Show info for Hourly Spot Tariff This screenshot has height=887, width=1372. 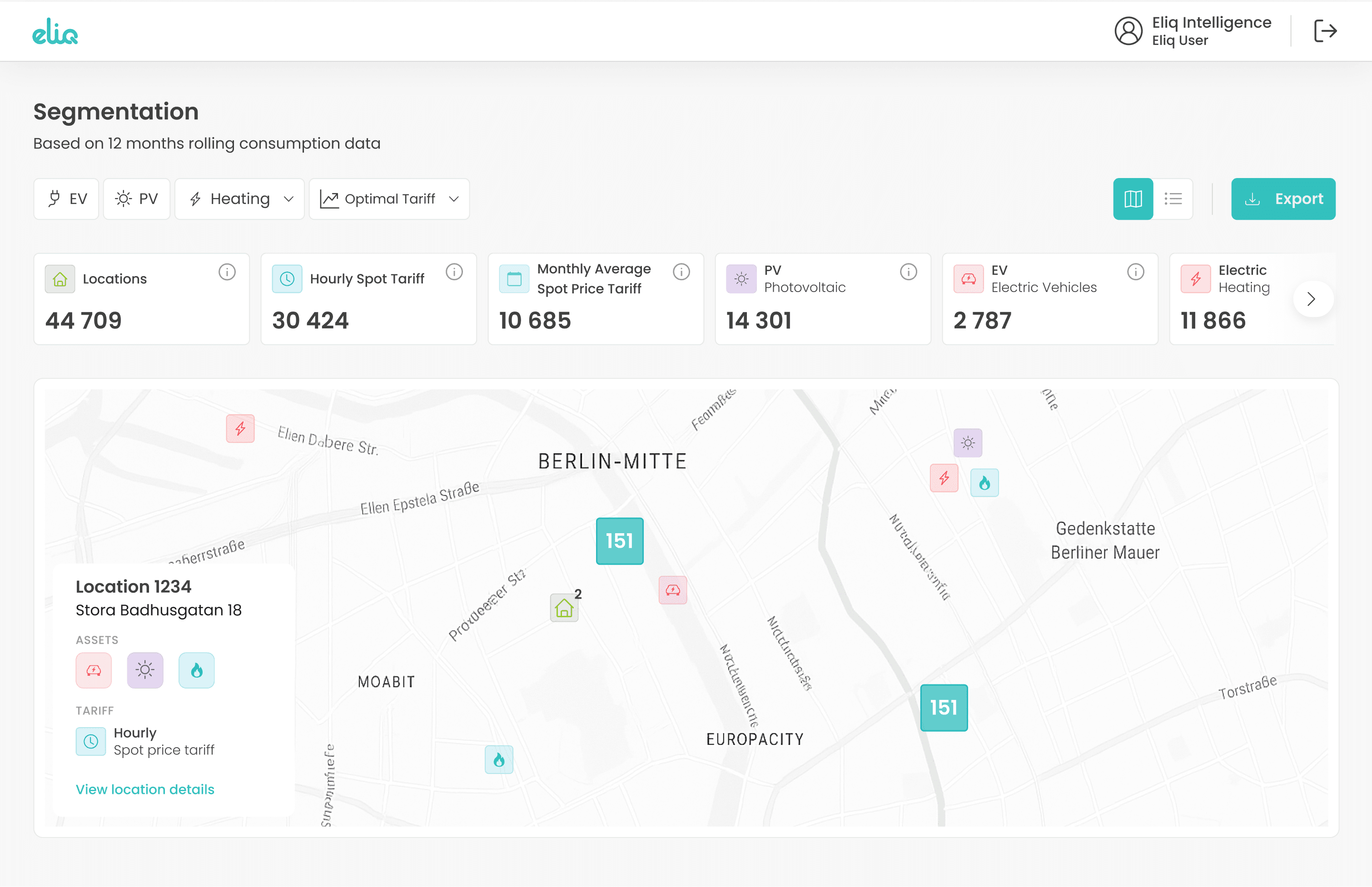point(454,272)
